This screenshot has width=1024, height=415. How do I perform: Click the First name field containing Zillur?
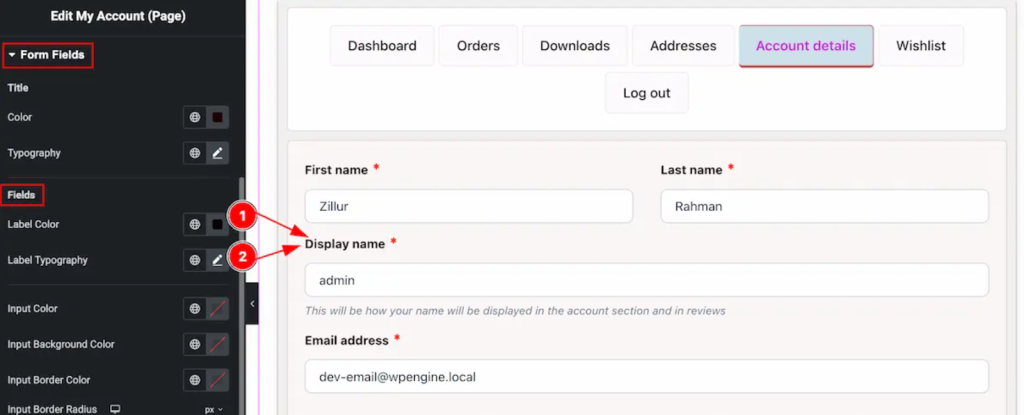point(469,207)
